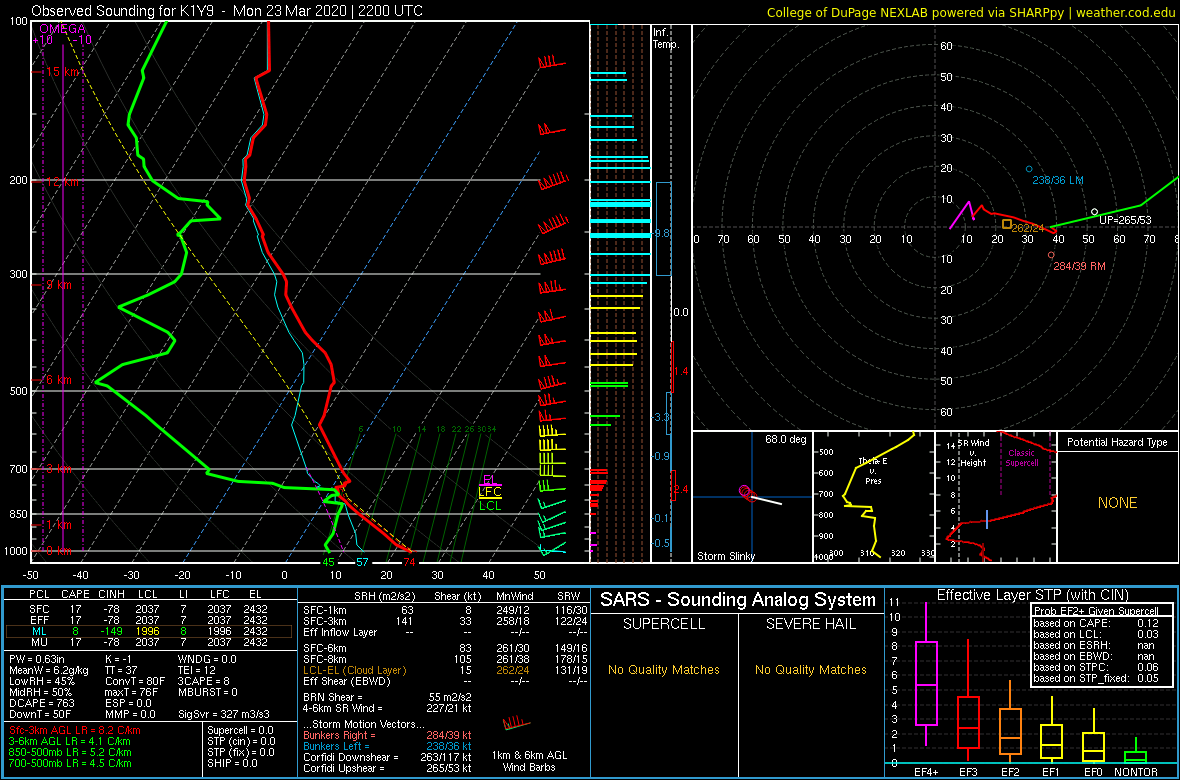Click the Potential Hazard Type header
This screenshot has width=1180, height=780.
click(x=1117, y=442)
